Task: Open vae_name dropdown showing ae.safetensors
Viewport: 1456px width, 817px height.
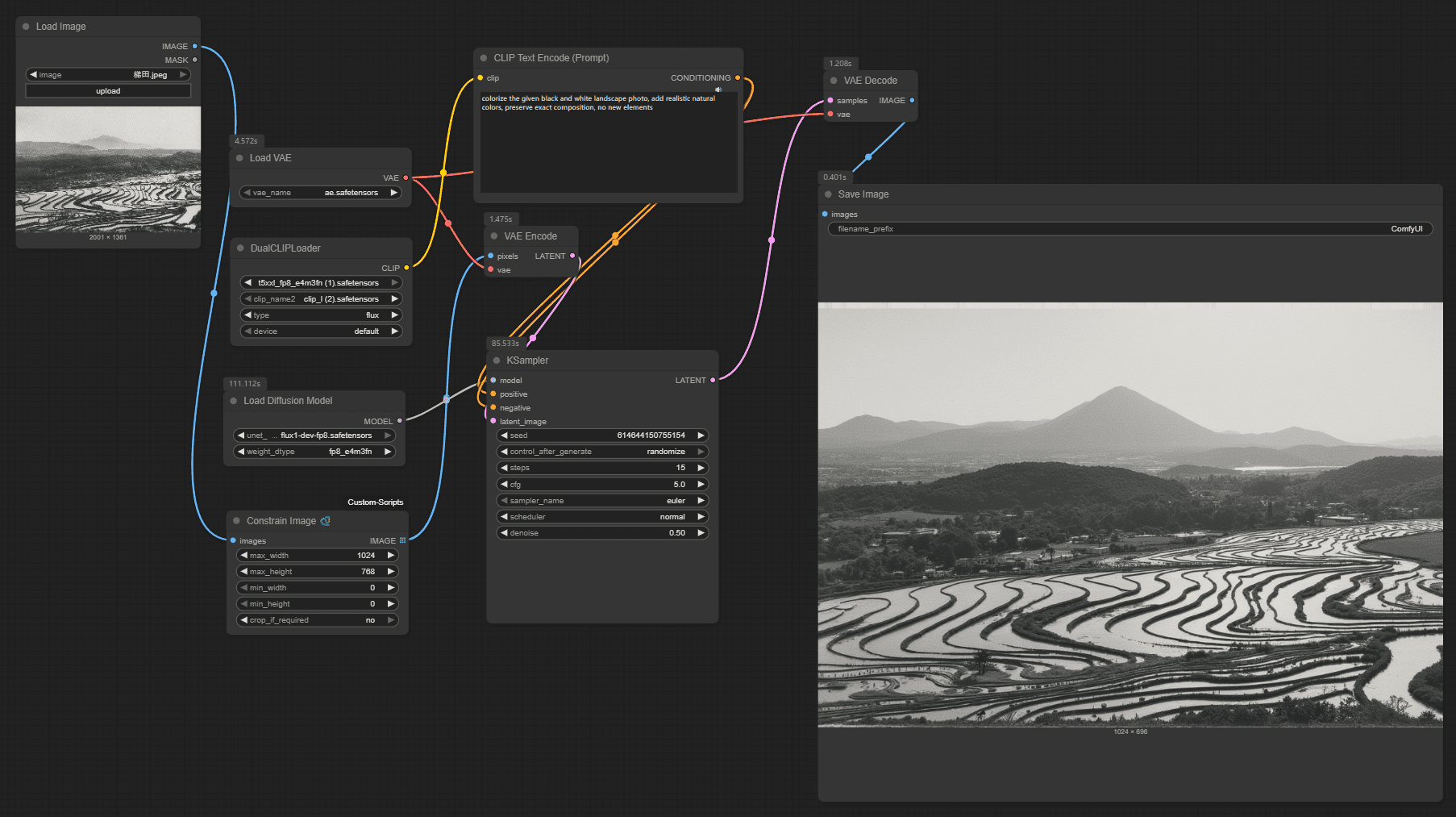Action: click(x=321, y=193)
